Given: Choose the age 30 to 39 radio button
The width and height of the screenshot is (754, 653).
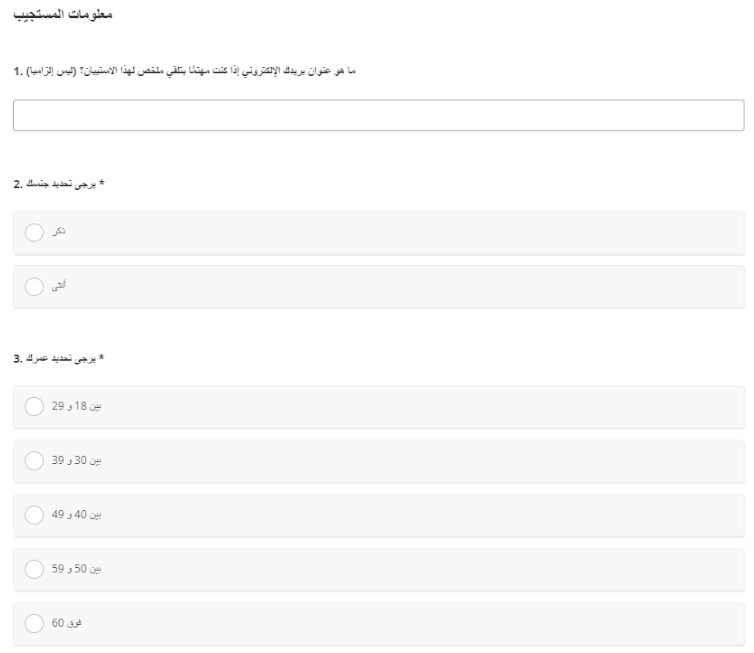Looking at the screenshot, I should coord(32,461).
